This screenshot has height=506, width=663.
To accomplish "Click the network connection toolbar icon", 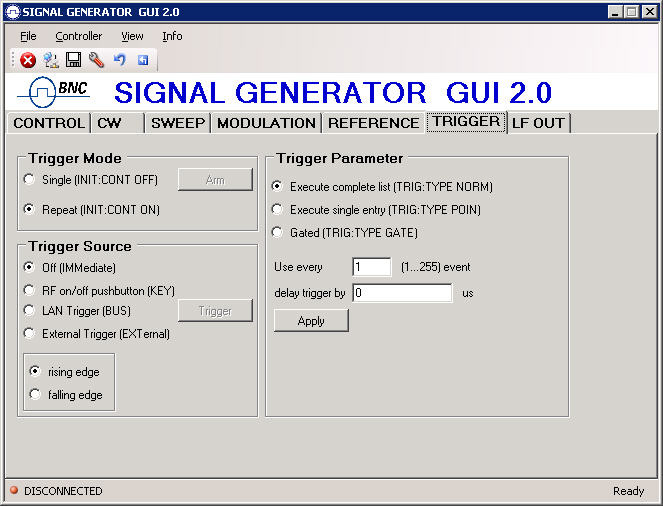I will pyautogui.click(x=51, y=60).
